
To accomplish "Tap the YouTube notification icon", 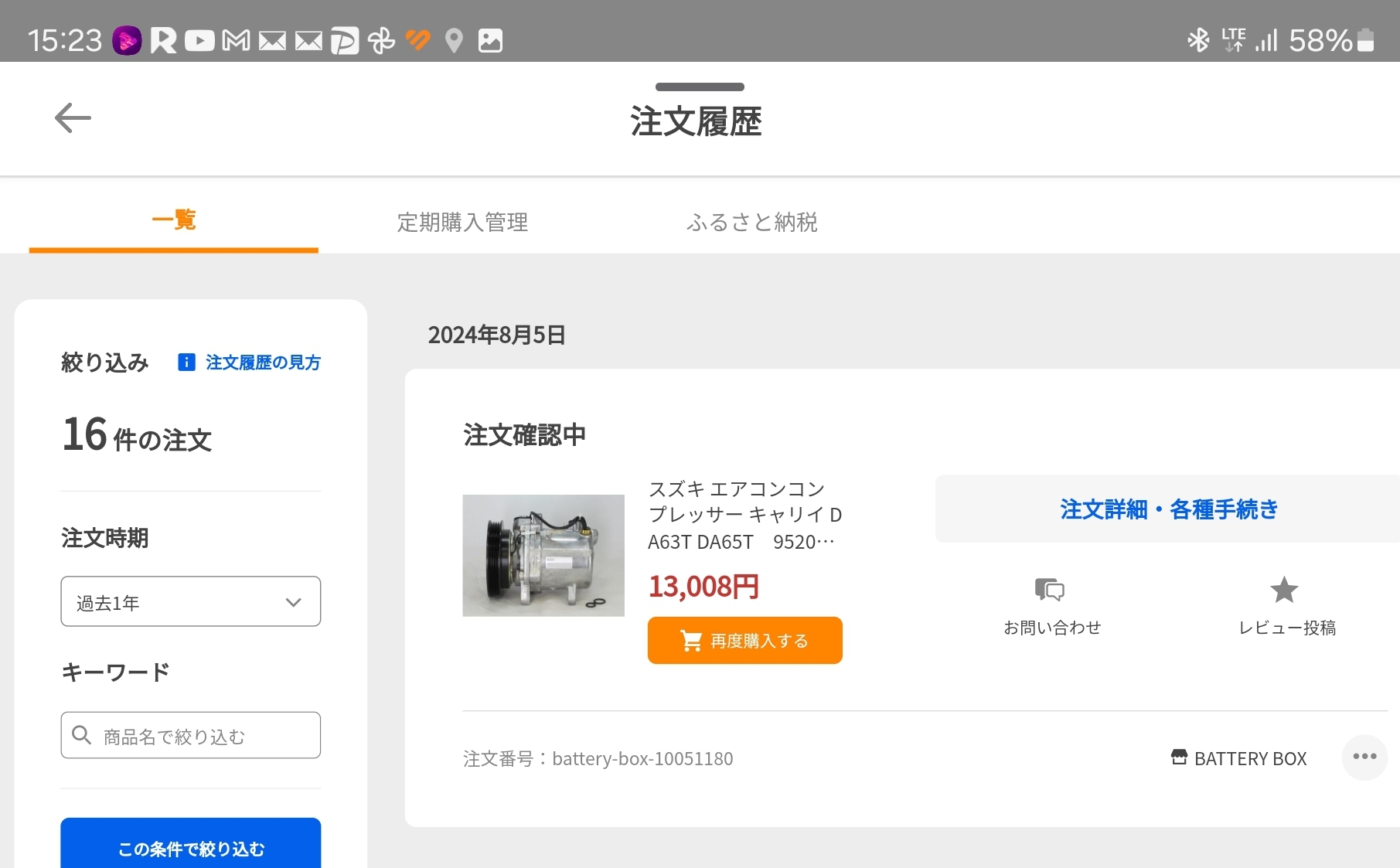I will coord(199,40).
